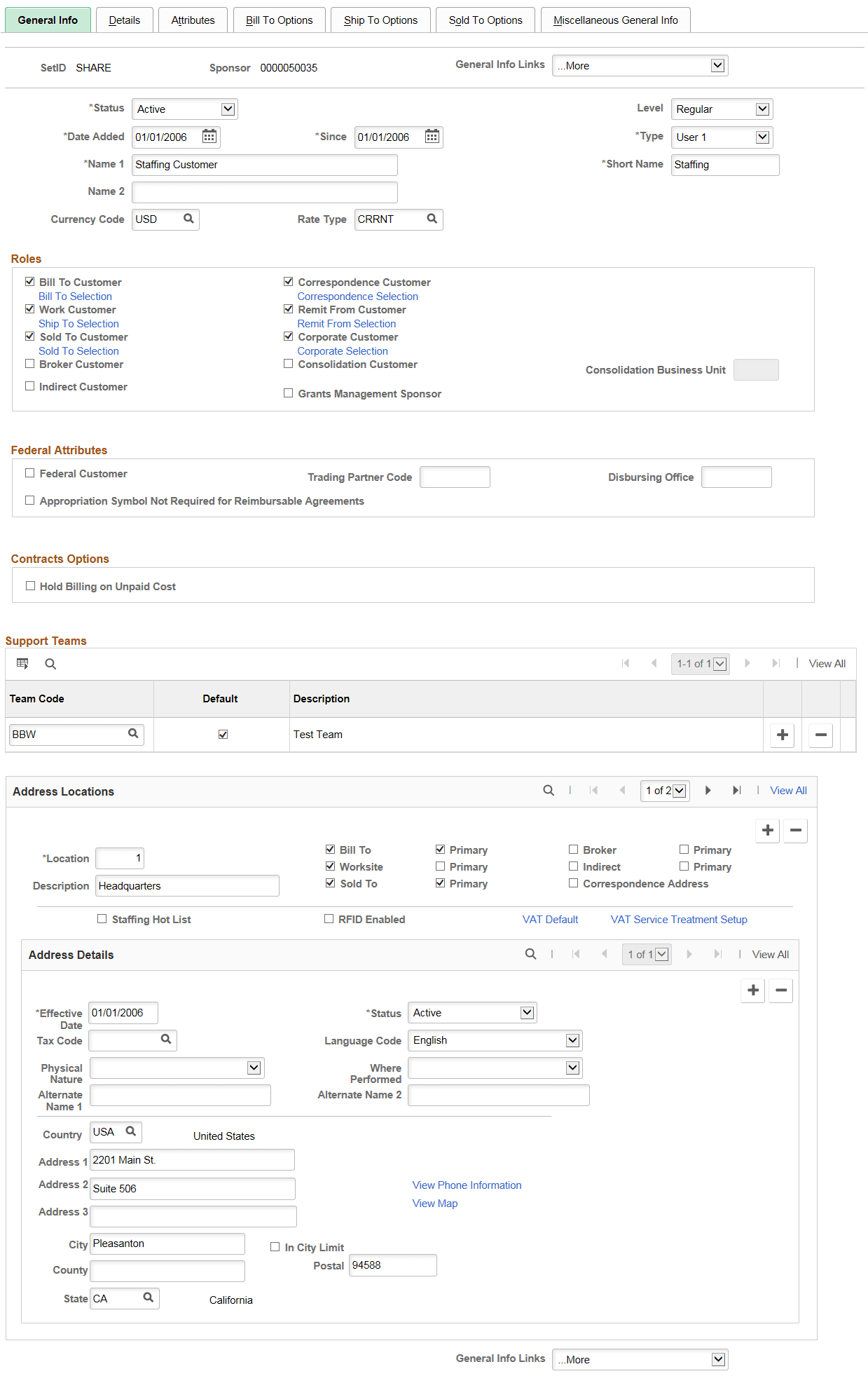Screen dimensions: 868x1376
Task: Click the Trading Partner Code field
Action: tap(455, 477)
